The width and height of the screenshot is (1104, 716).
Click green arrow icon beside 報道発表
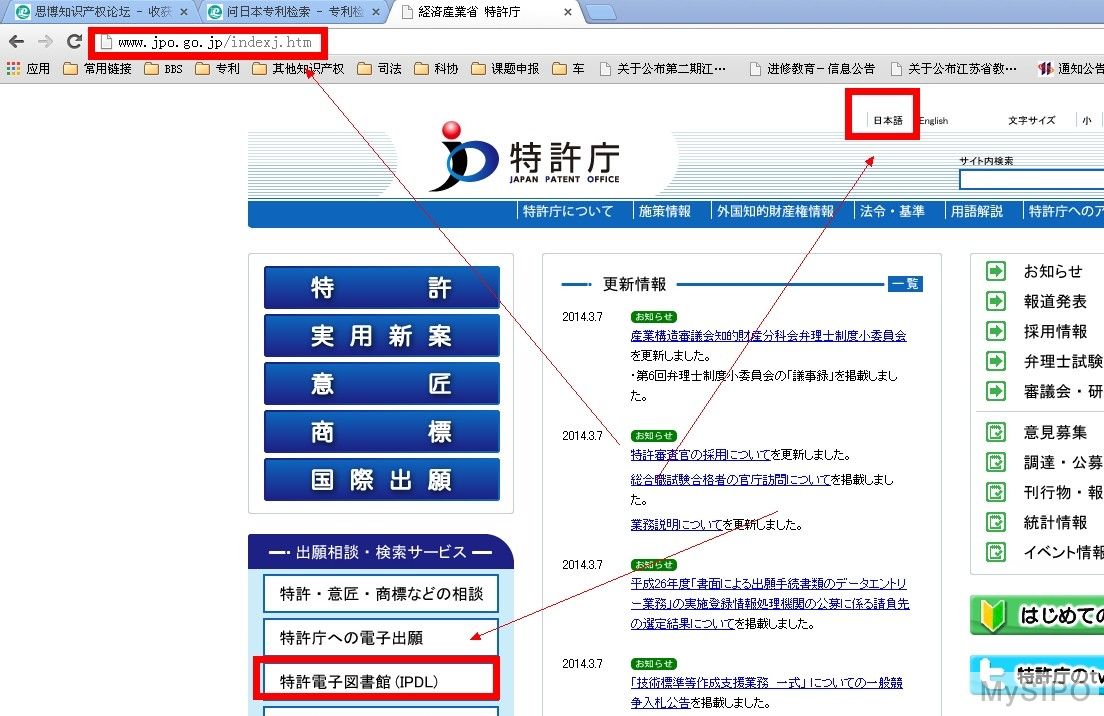996,301
